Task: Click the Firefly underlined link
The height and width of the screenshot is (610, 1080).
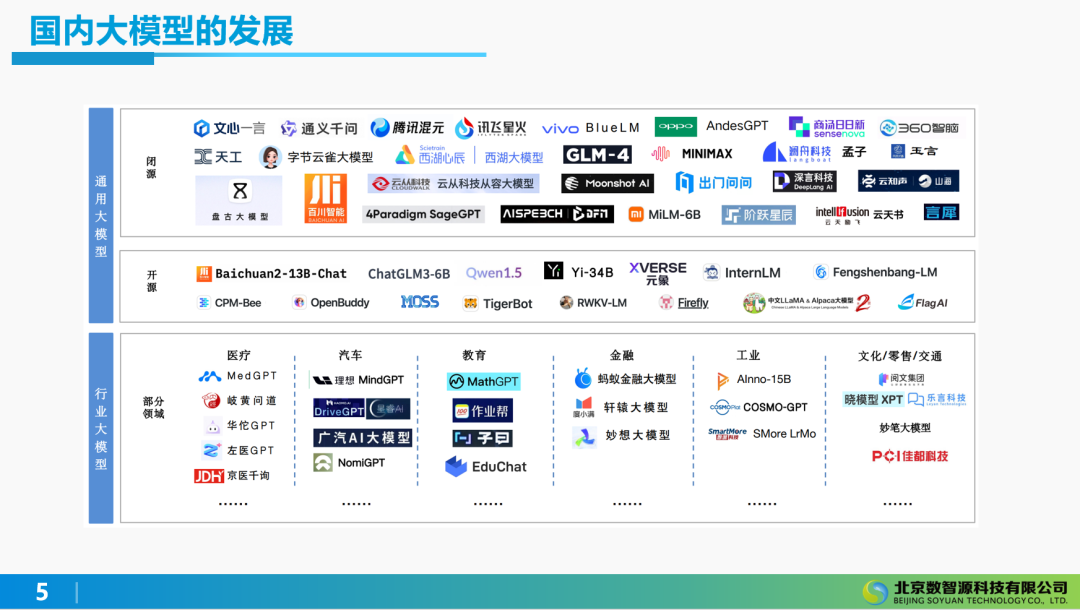Action: click(x=693, y=303)
